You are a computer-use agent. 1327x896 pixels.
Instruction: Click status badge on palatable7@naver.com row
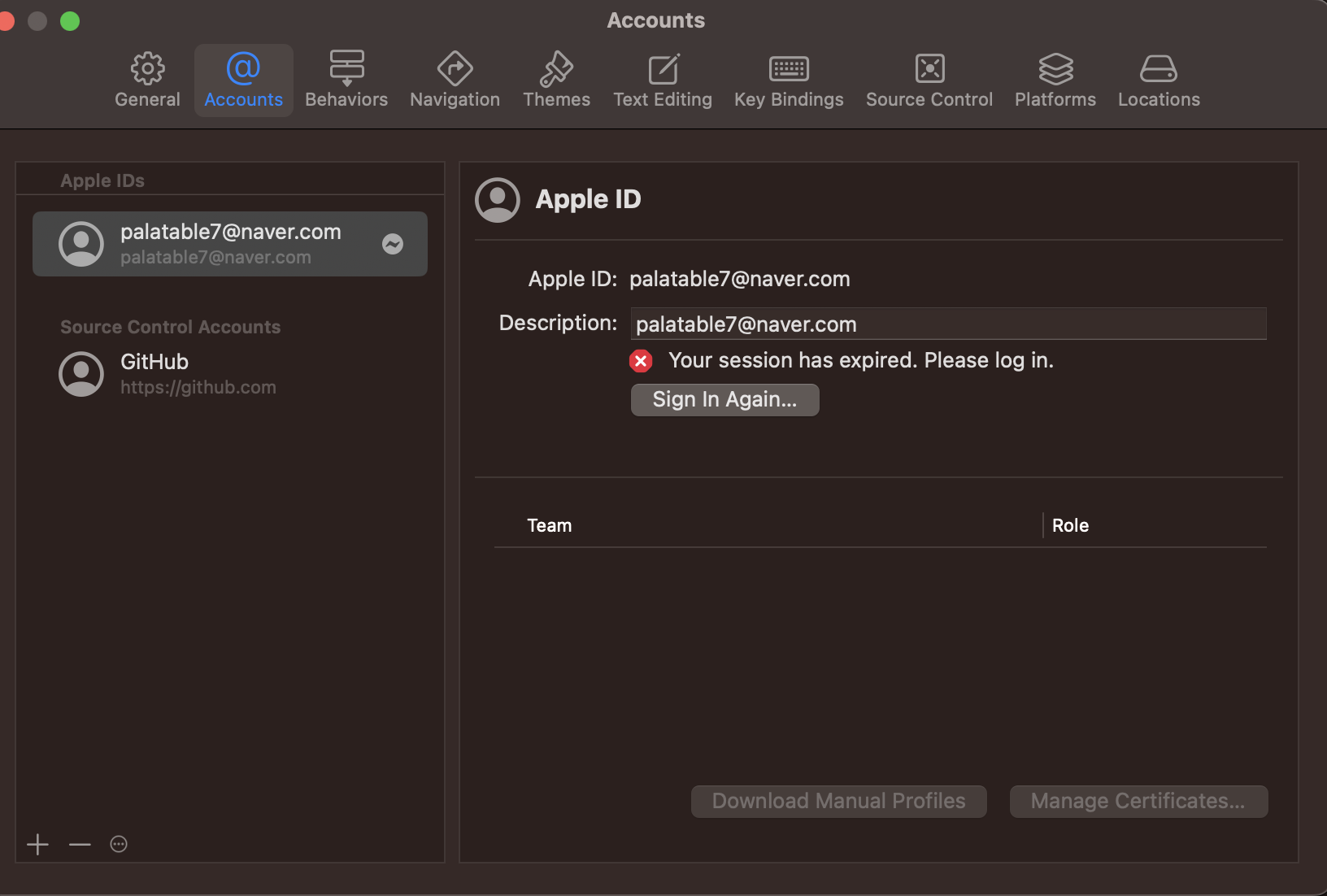coord(393,244)
